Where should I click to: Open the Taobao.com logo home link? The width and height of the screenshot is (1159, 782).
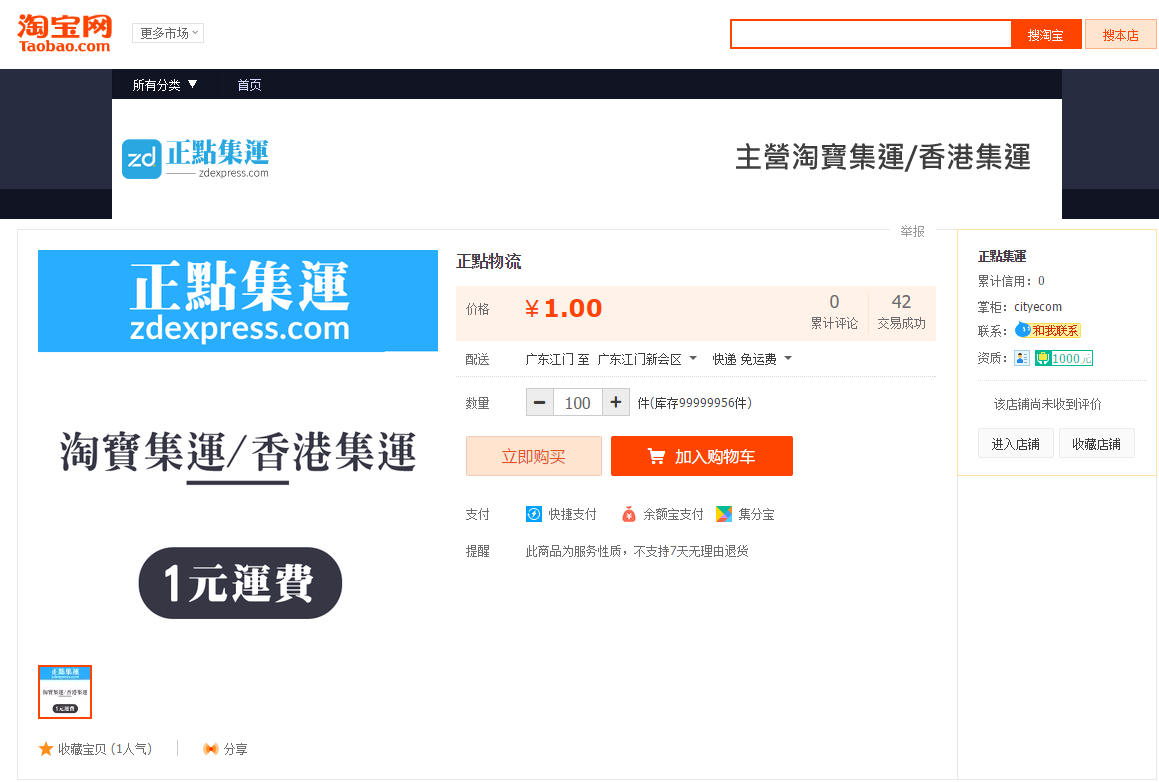pyautogui.click(x=64, y=34)
